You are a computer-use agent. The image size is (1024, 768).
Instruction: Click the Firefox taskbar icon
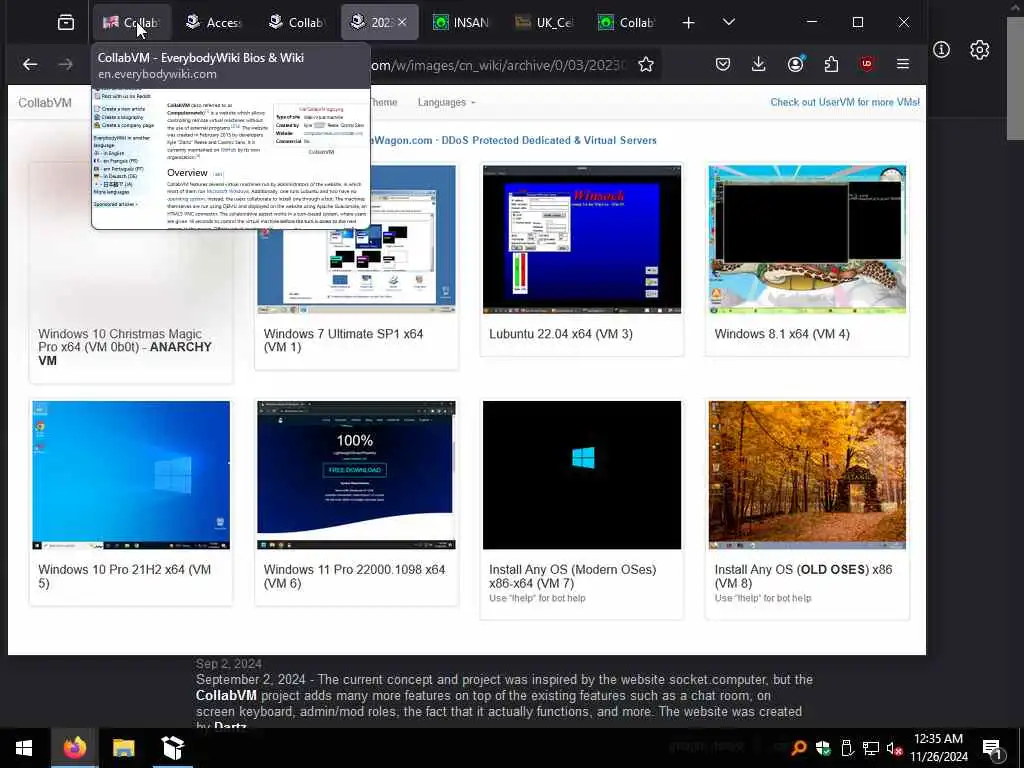[x=74, y=748]
